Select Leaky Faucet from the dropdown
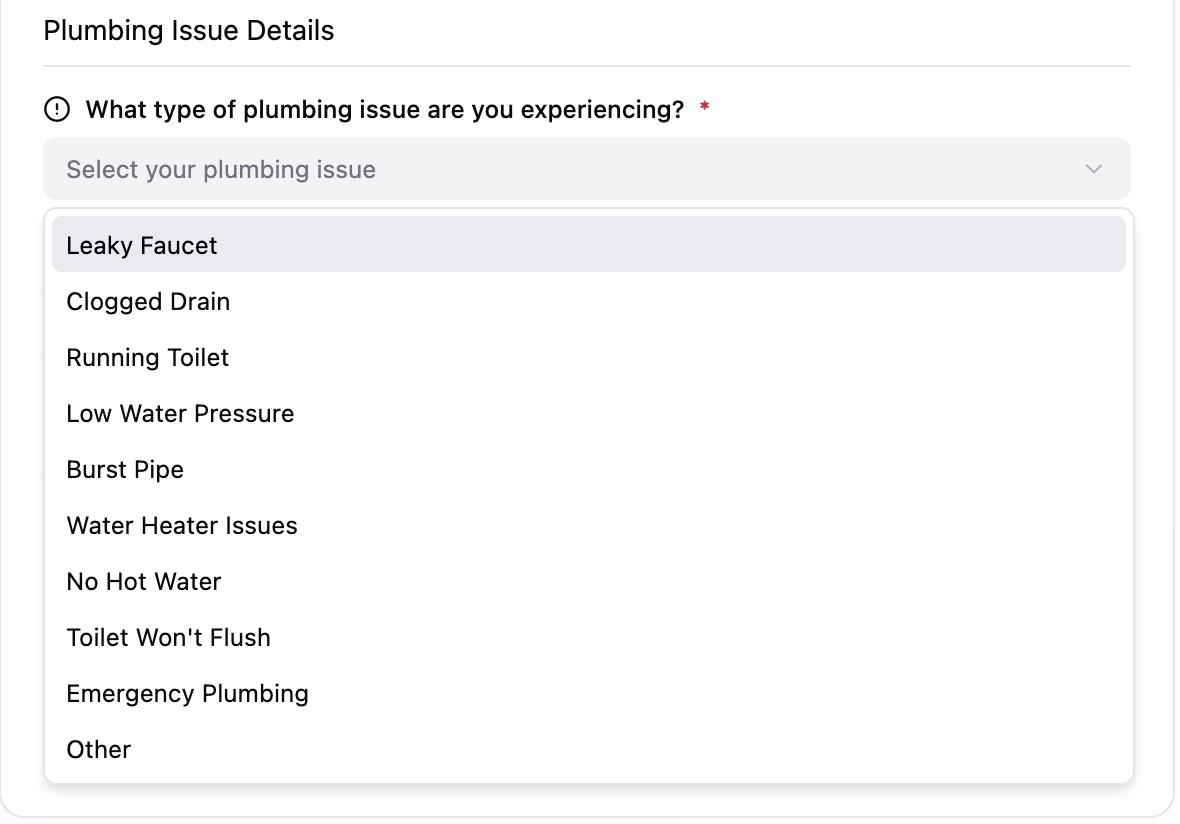This screenshot has height=824, width=1180. point(141,245)
